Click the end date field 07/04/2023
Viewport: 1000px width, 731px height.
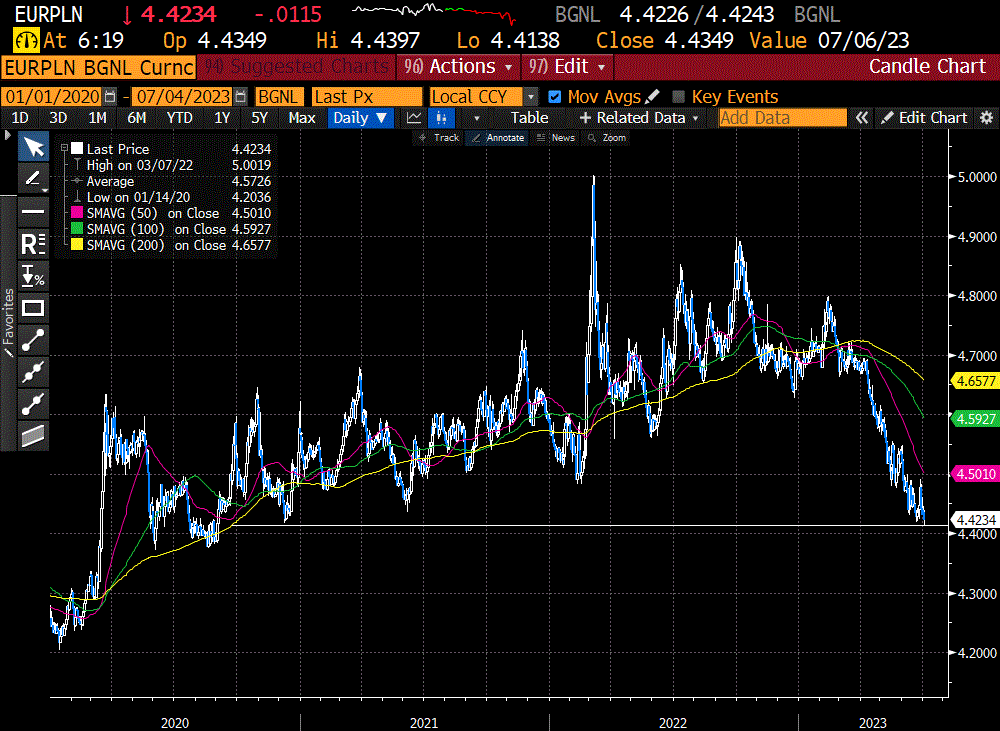tap(183, 97)
